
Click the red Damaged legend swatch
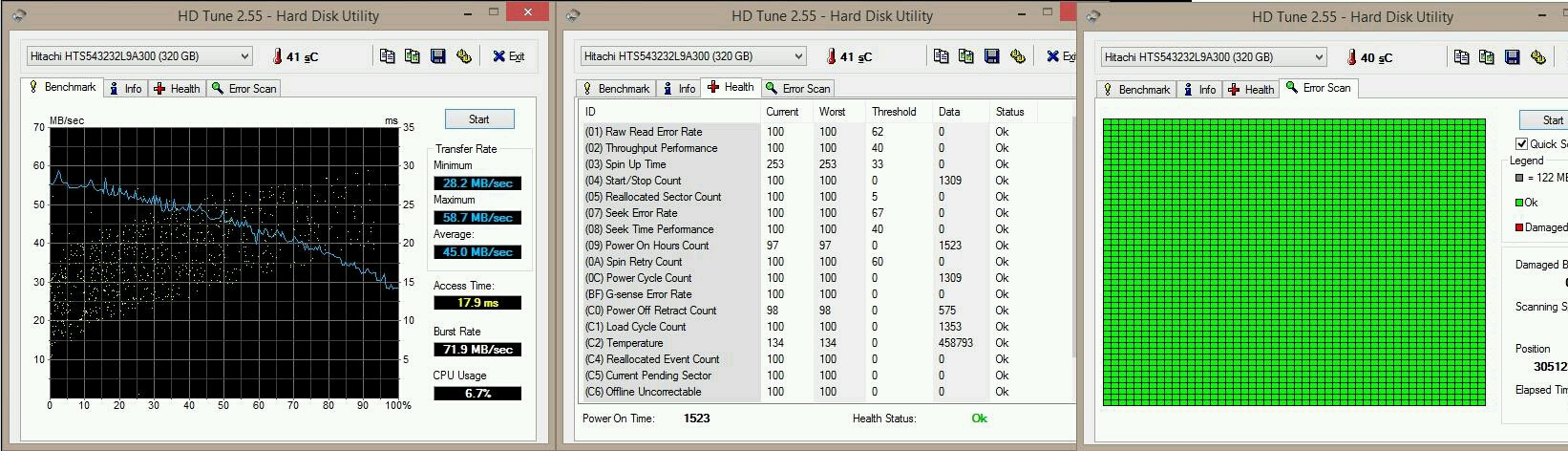click(1518, 227)
